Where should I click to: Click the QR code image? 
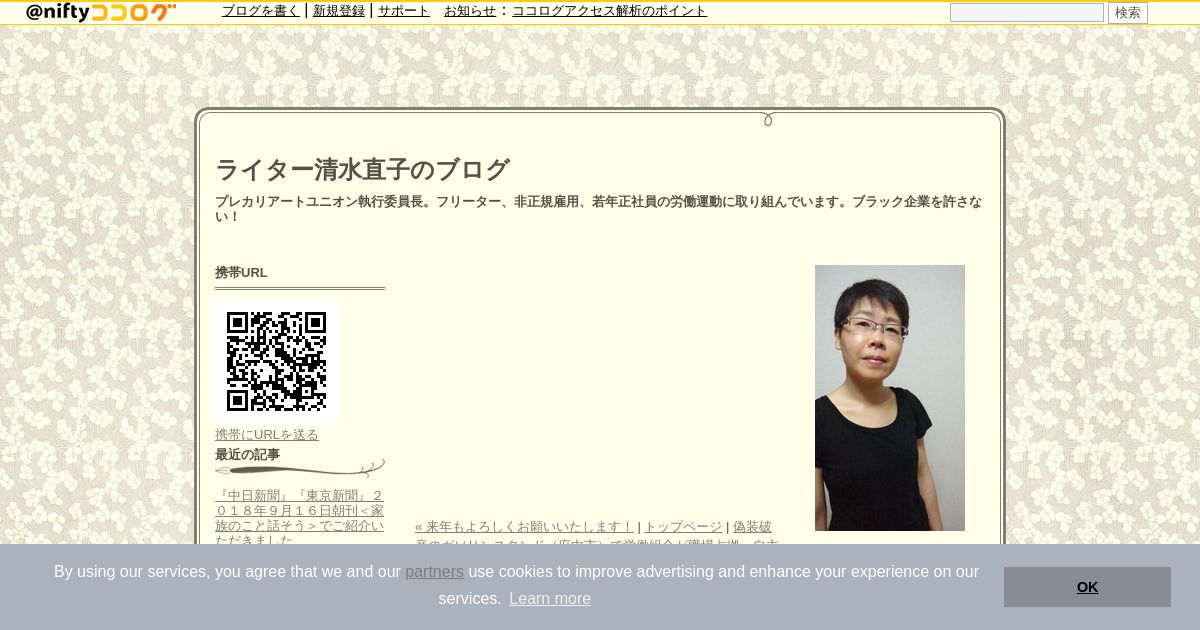(277, 361)
